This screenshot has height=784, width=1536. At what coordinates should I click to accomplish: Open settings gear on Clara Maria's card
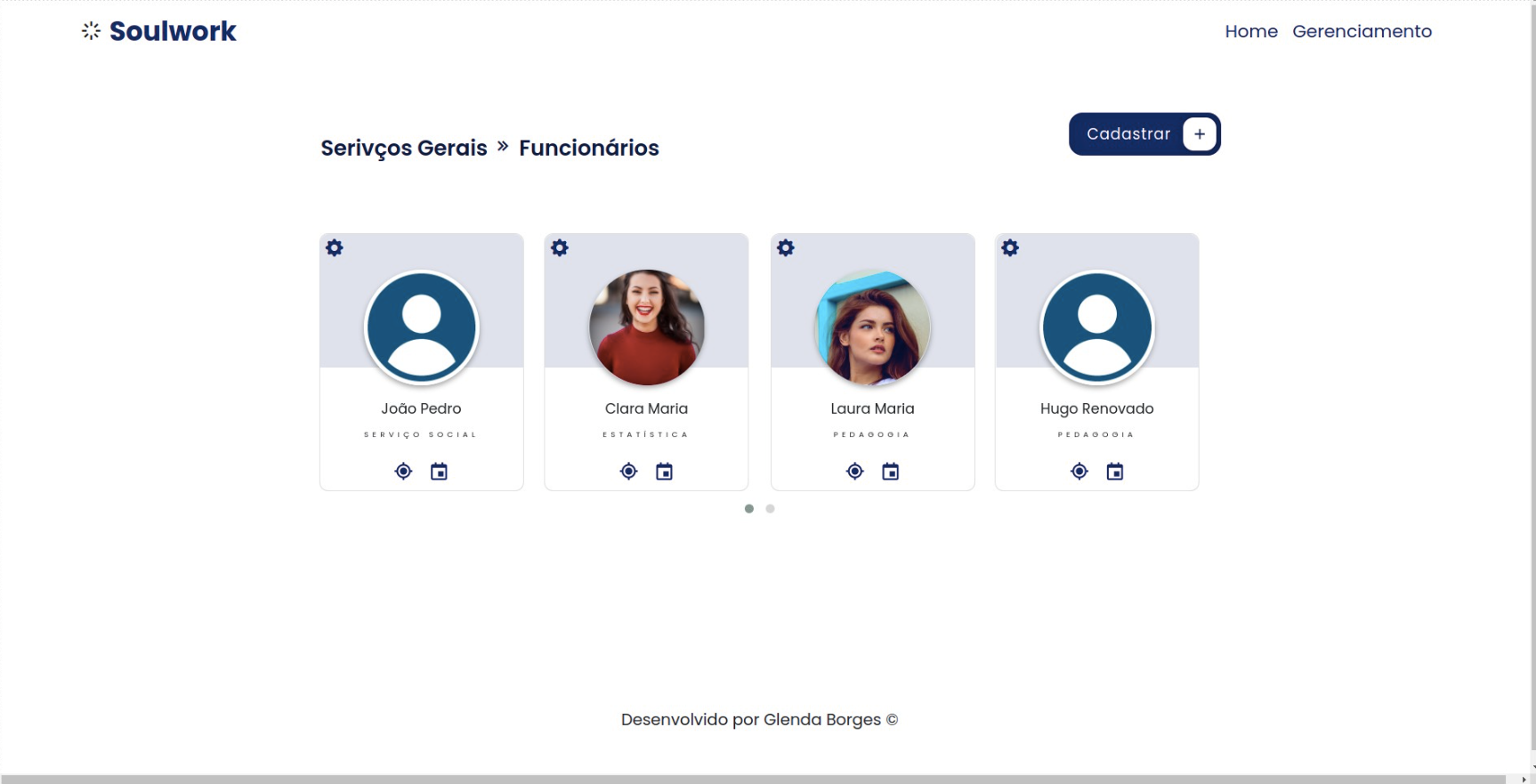[560, 248]
